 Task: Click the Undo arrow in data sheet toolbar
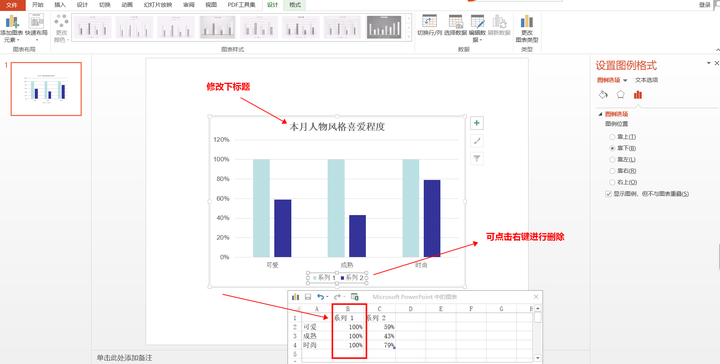[x=321, y=297]
